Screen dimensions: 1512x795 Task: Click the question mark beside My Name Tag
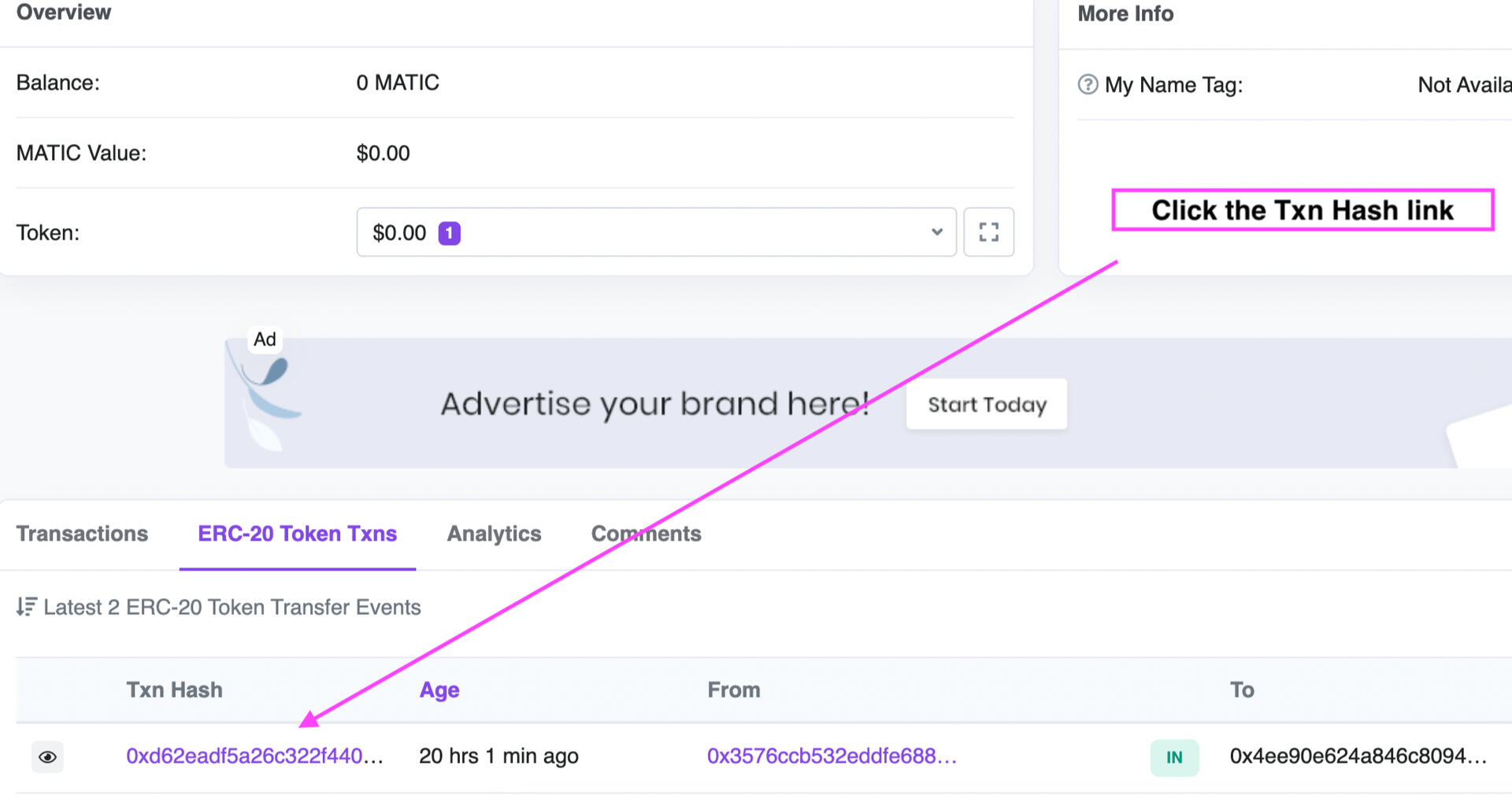click(1088, 84)
